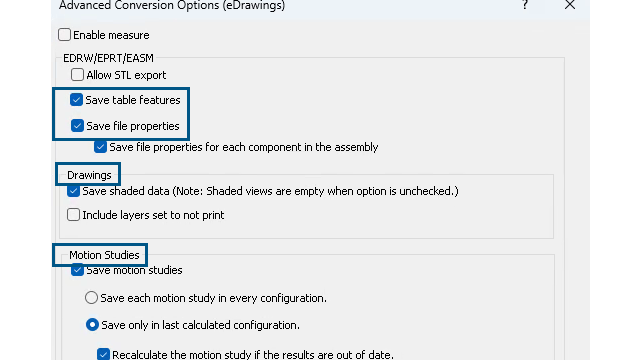Image resolution: width=640 pixels, height=360 pixels.
Task: Uncheck the Save file properties box
Action: click(x=77, y=126)
